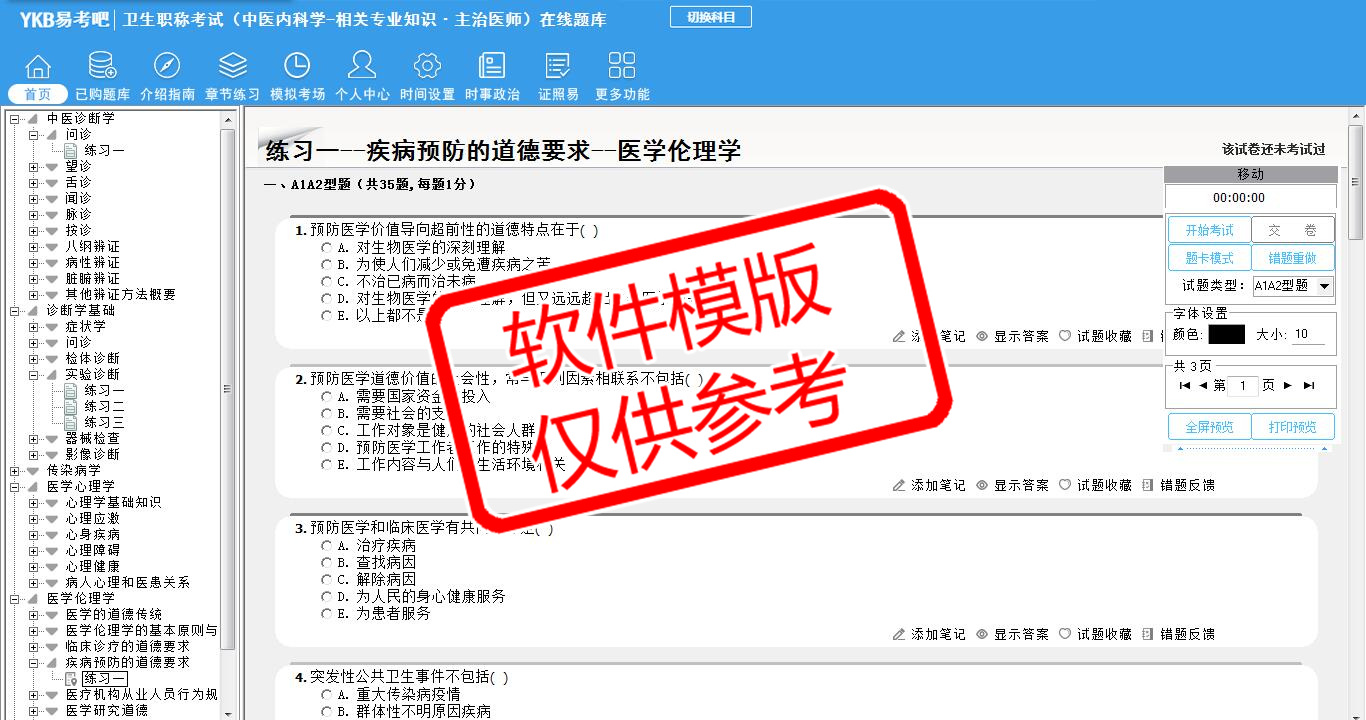Open 证照易 checklist icon

click(x=558, y=66)
